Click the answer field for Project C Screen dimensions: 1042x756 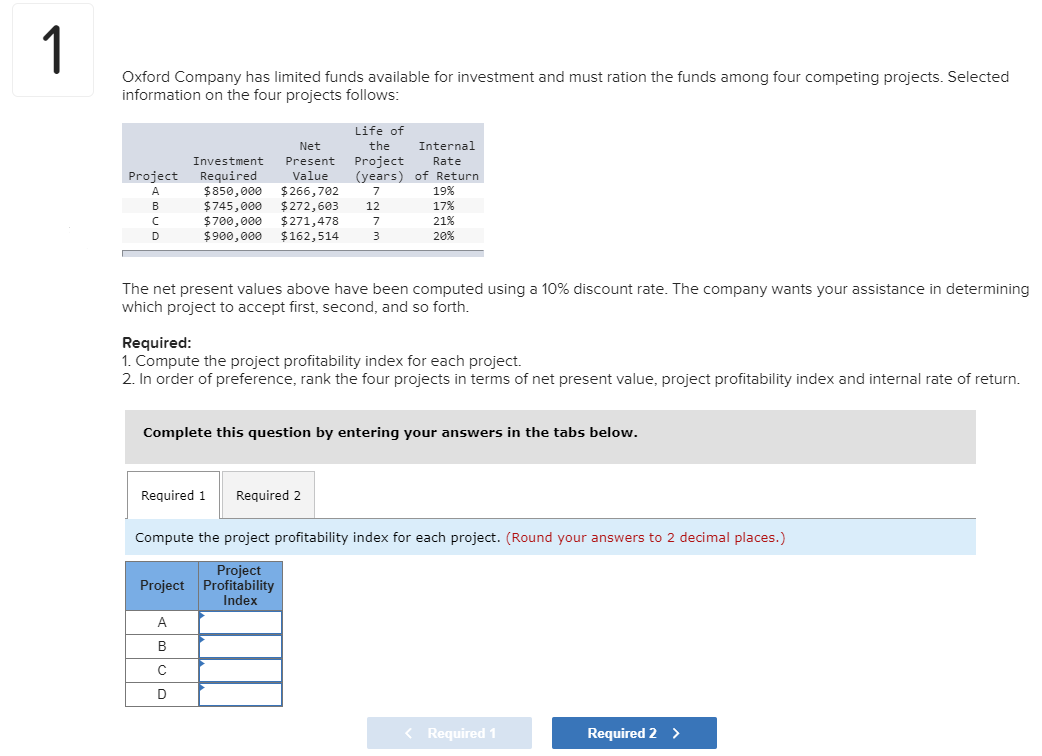(x=240, y=669)
